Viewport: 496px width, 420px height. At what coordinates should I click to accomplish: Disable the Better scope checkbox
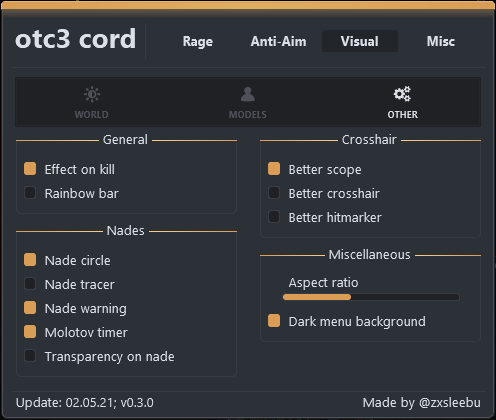click(274, 169)
